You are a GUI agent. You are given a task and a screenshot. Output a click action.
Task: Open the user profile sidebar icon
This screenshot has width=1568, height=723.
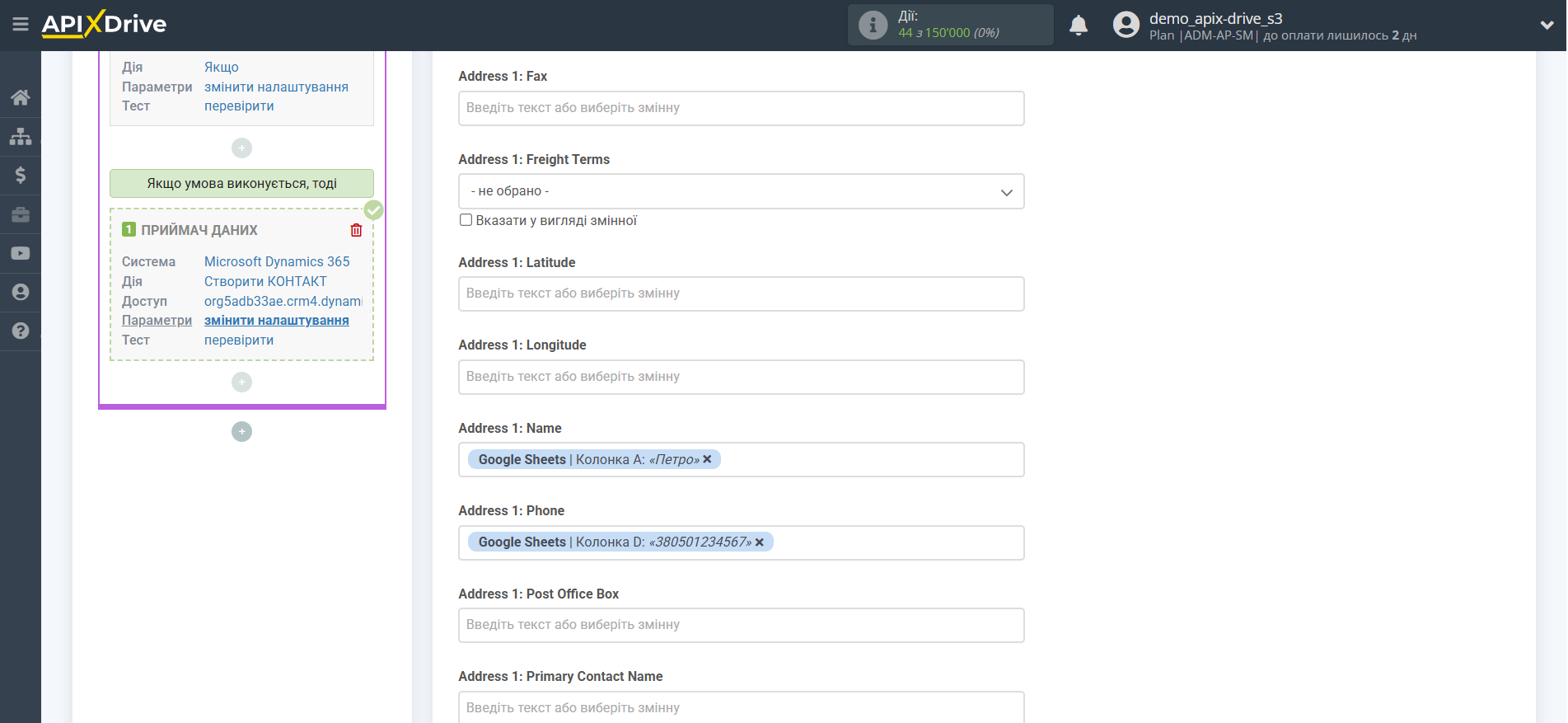tap(21, 292)
